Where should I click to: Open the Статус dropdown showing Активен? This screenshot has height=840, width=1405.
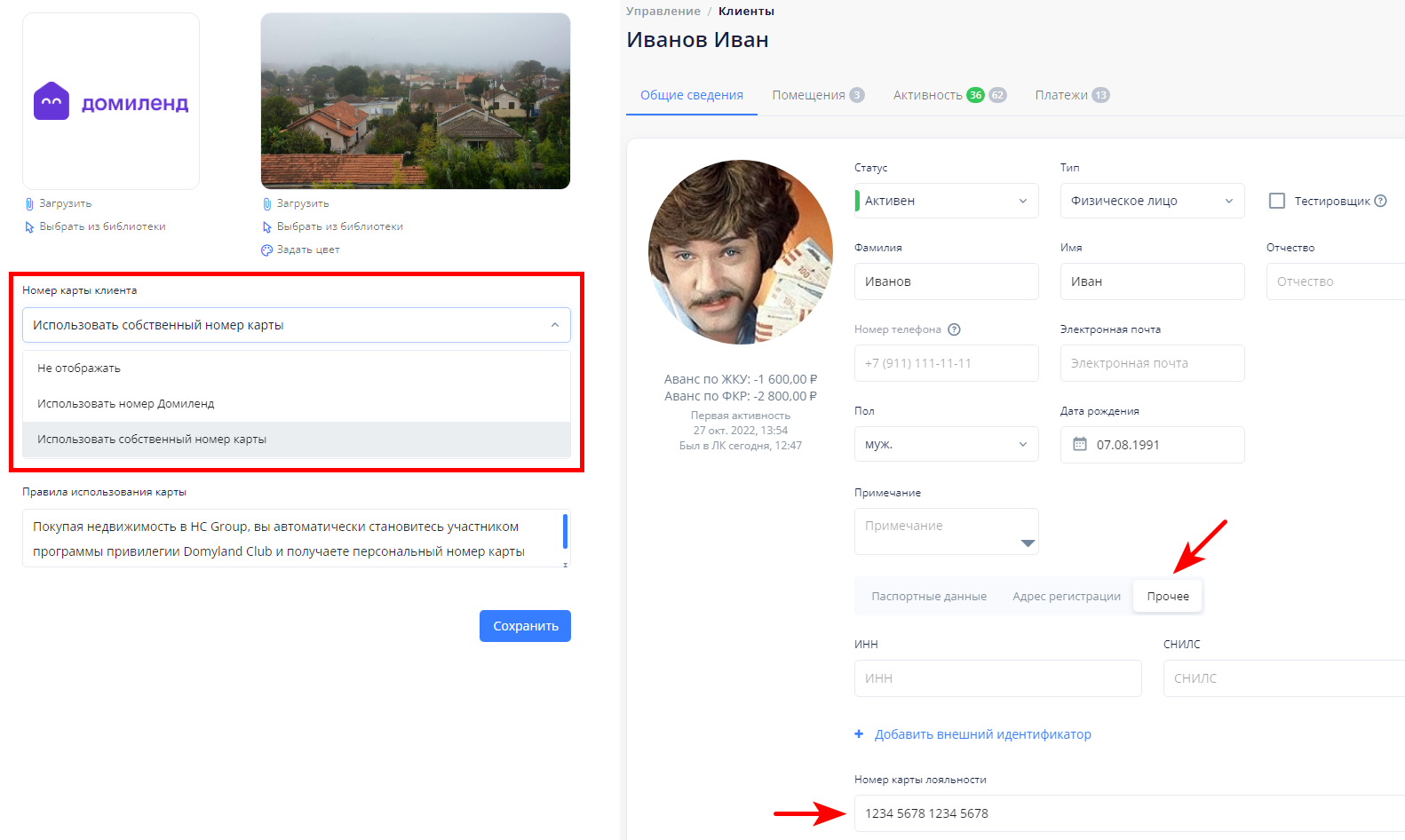coord(946,201)
